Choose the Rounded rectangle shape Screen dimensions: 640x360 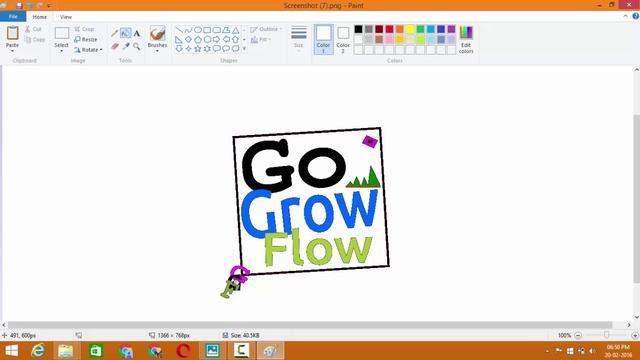coord(217,30)
